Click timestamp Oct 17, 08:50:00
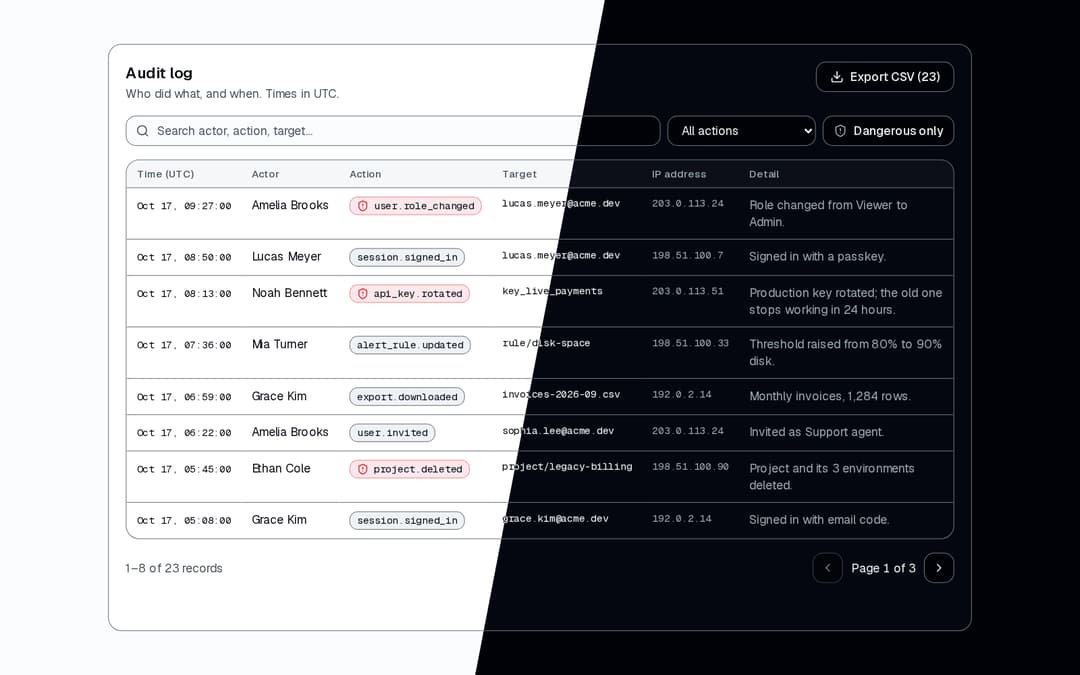 [184, 258]
